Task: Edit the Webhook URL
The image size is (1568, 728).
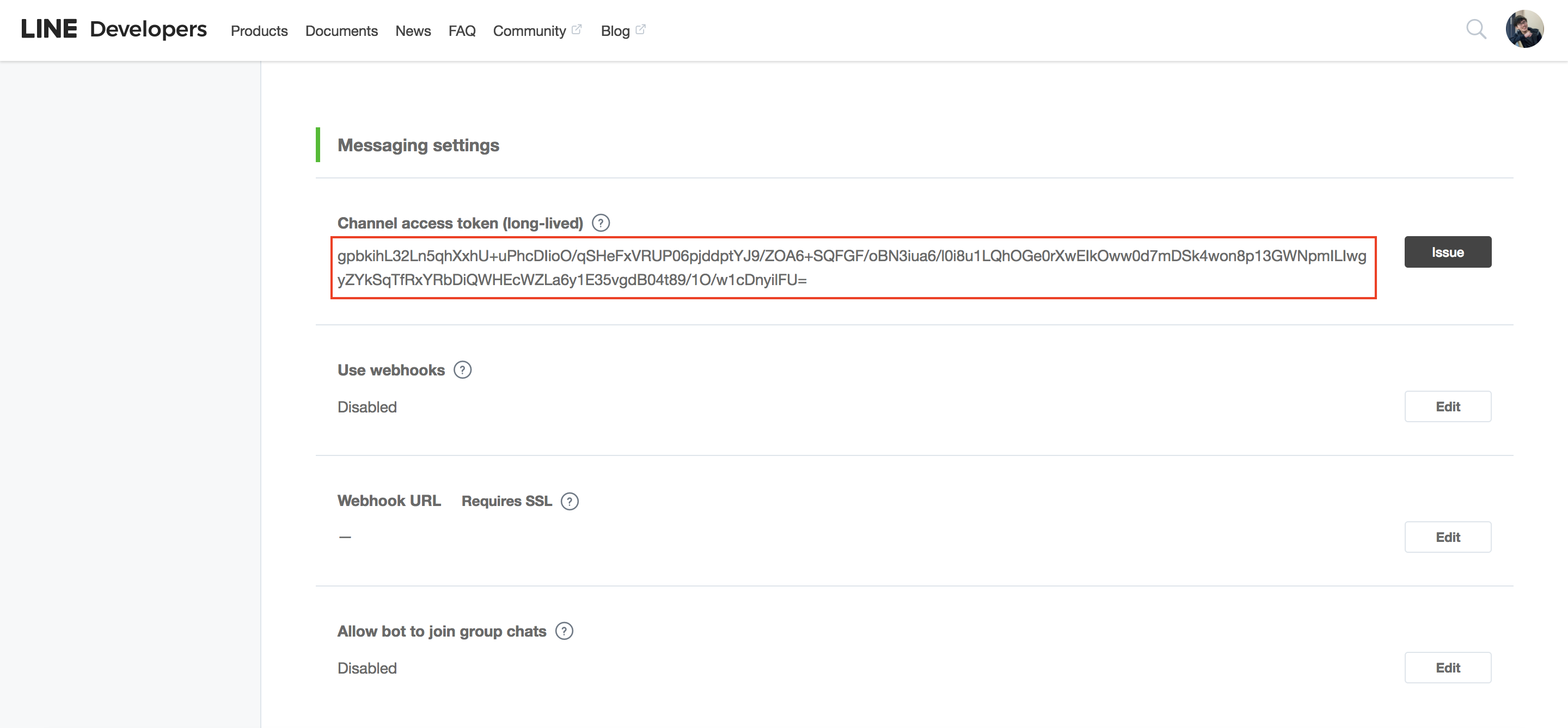Action: point(1447,537)
